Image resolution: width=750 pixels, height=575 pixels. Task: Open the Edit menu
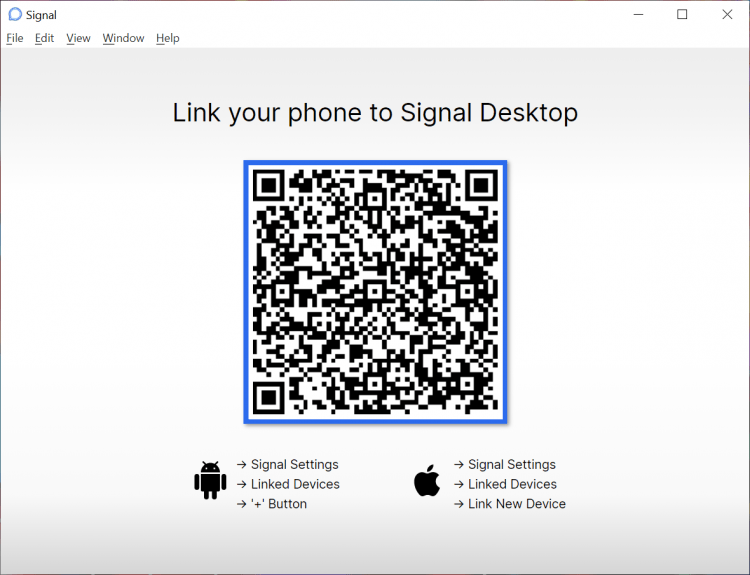coord(44,38)
